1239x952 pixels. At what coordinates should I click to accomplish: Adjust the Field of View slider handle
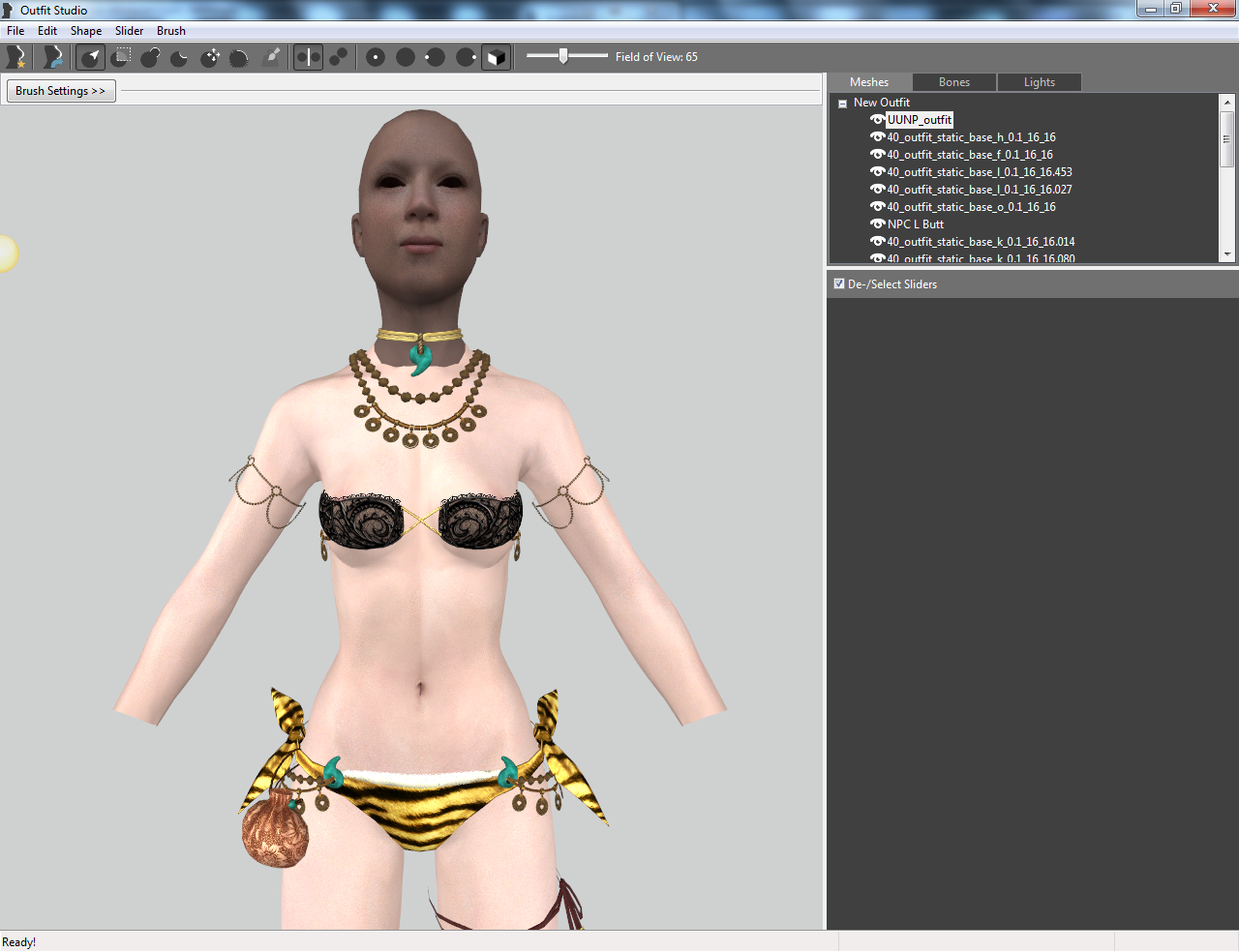click(563, 56)
